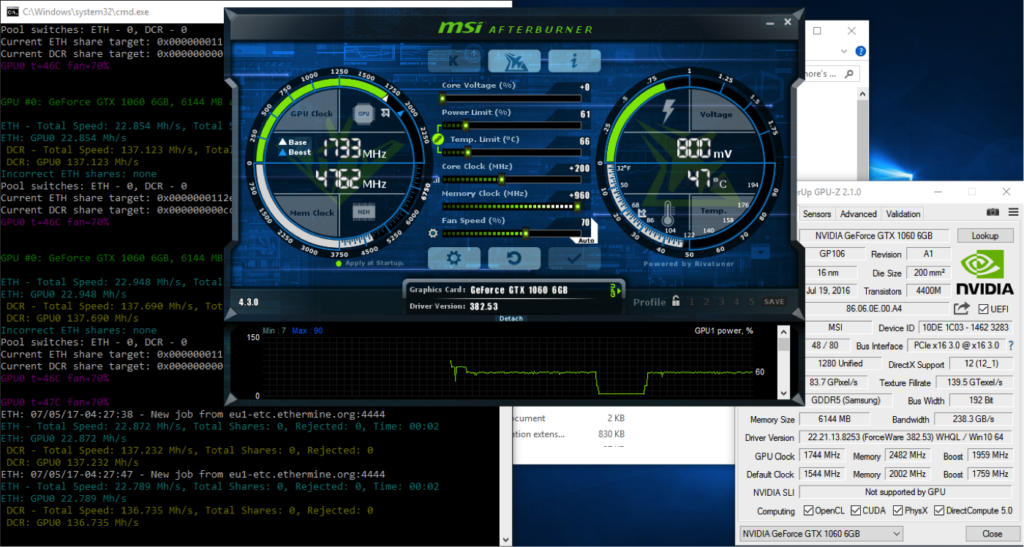Click the GPU-Z BIOS export share icon
Viewport: 1024px width, 547px height.
(961, 308)
